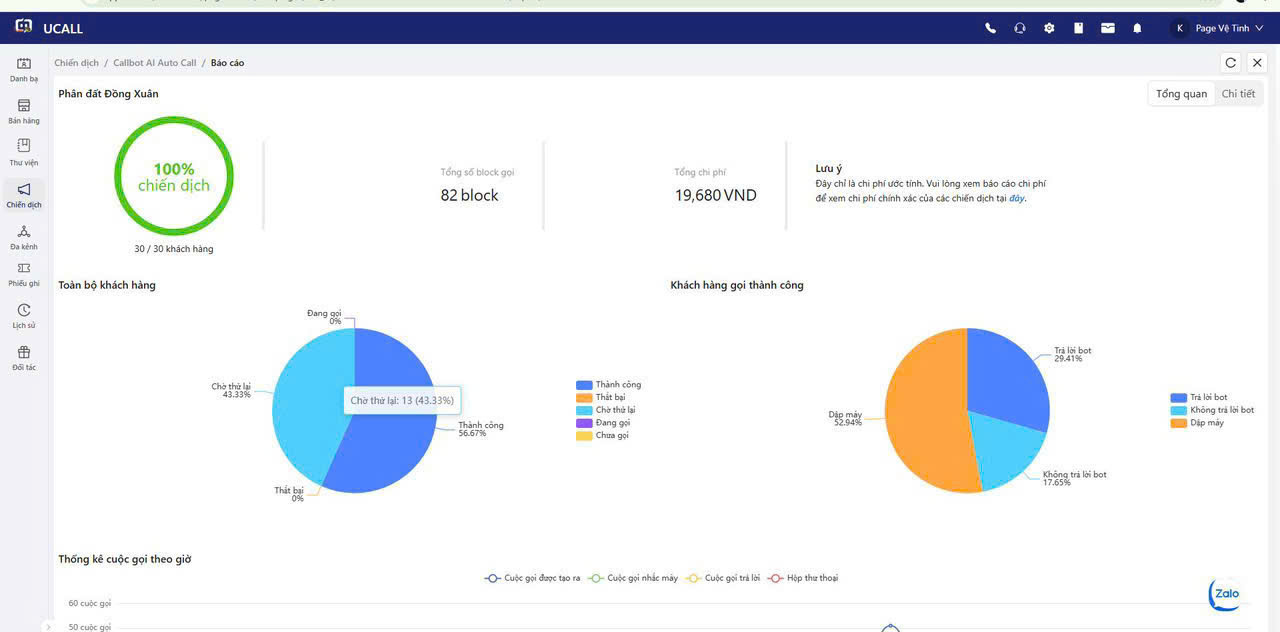This screenshot has width=1280, height=632.
Task: Toggle the Cuộc gọi được tạo ra series
Action: [x=532, y=578]
